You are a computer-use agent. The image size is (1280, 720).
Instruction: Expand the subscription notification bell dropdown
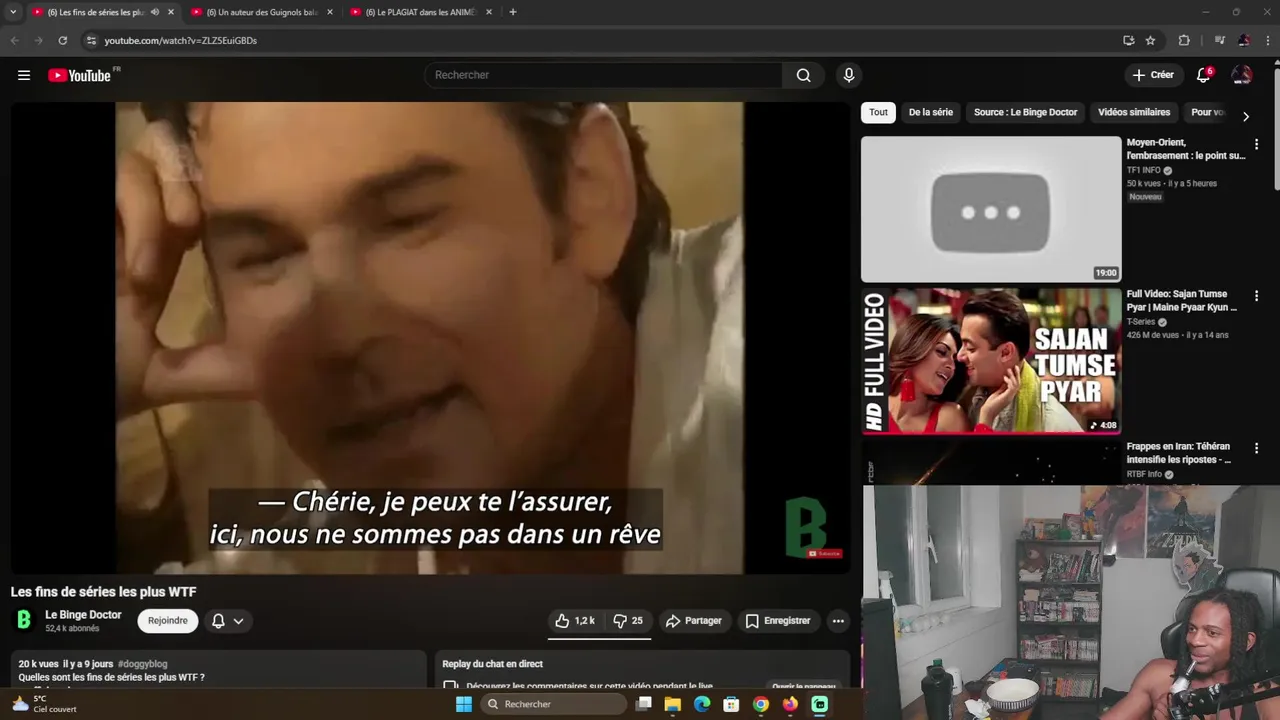click(x=227, y=621)
